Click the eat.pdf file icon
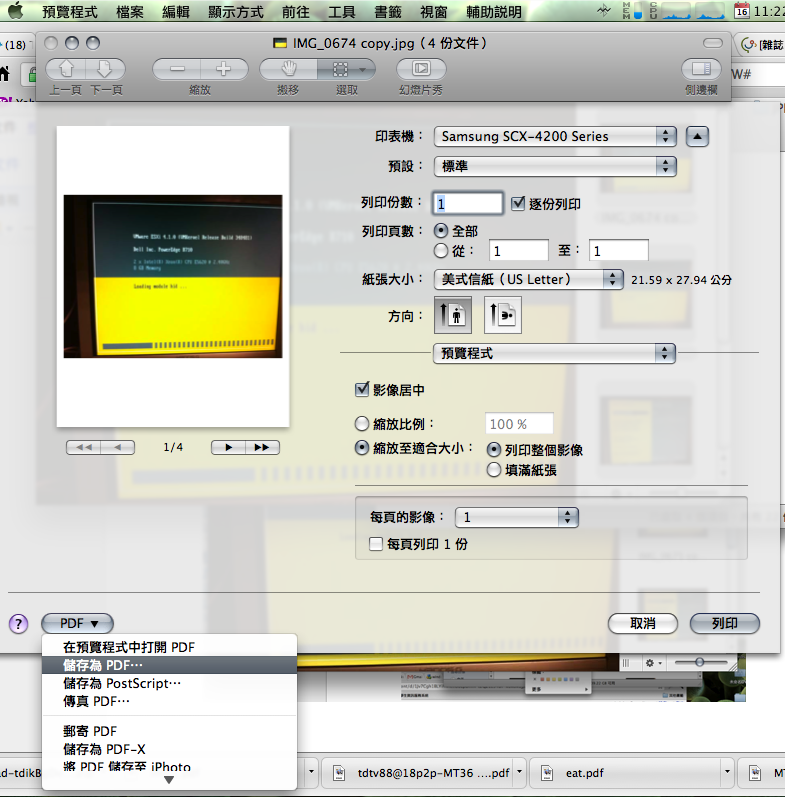 [547, 773]
